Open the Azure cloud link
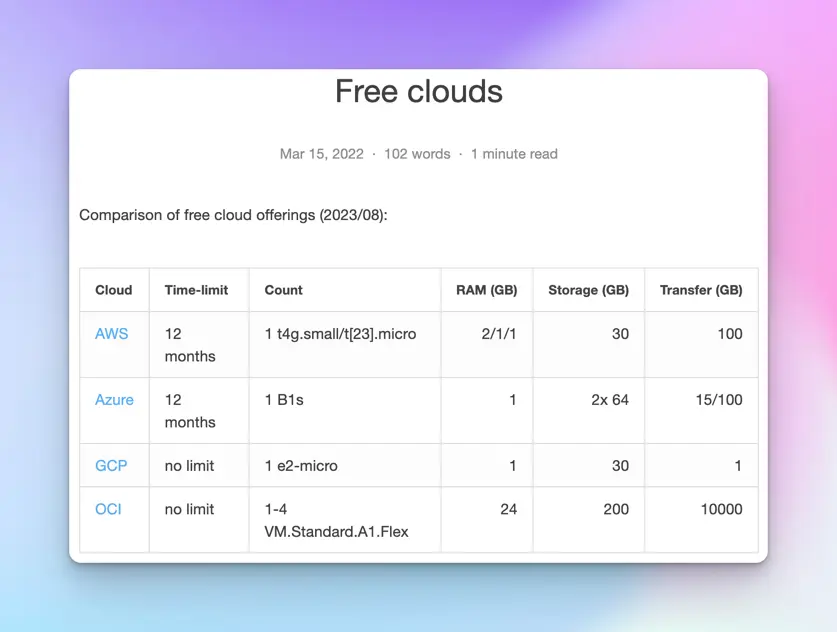The height and width of the screenshot is (632, 837). point(114,400)
